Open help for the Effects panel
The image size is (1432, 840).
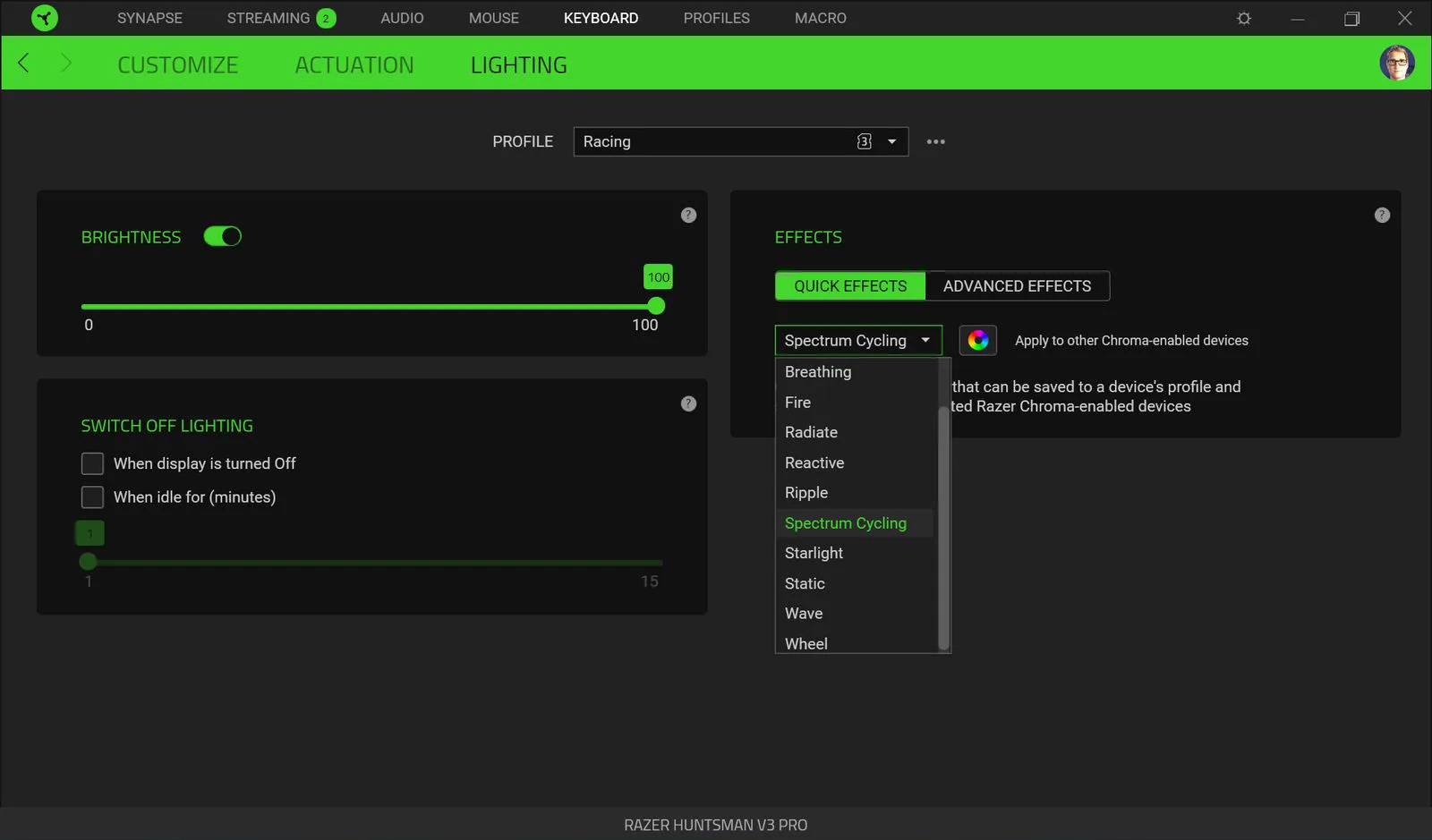(x=1382, y=215)
